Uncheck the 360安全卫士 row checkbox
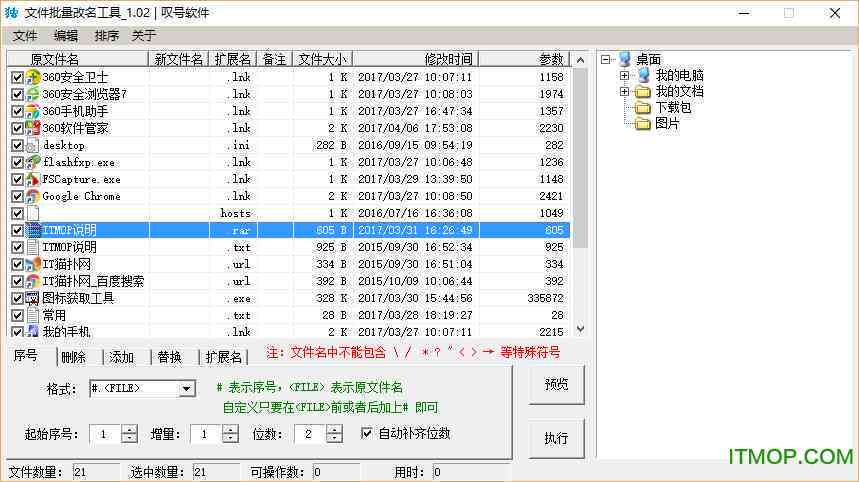859x482 pixels. click(17, 77)
